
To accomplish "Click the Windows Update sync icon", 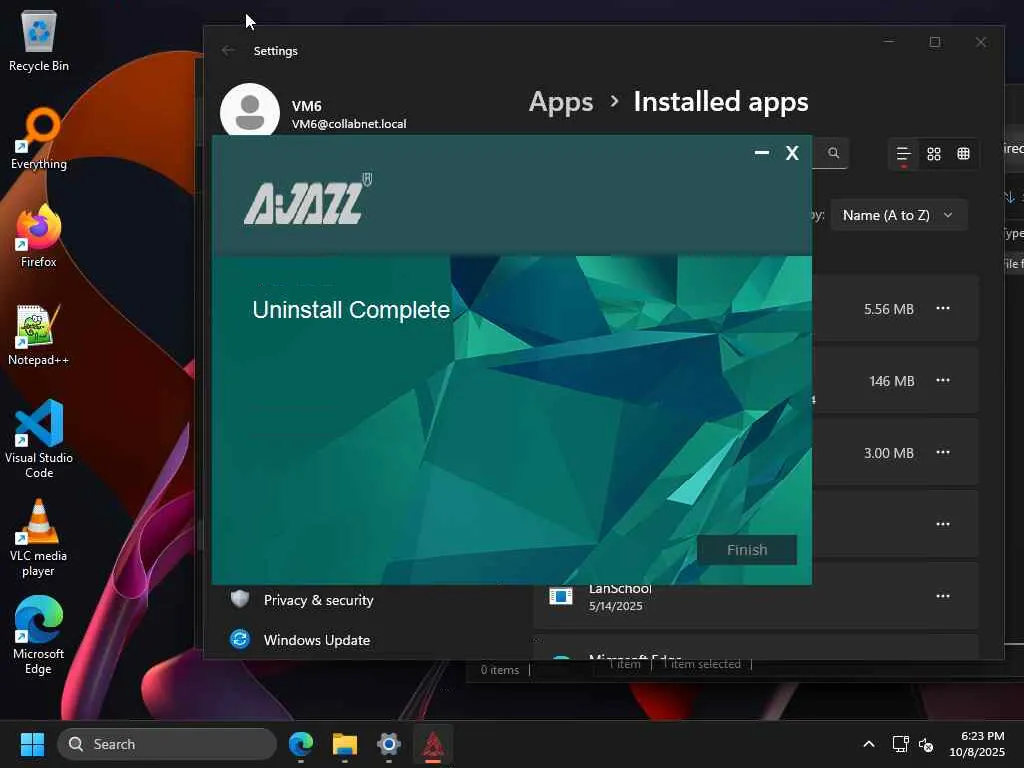I will click(240, 639).
